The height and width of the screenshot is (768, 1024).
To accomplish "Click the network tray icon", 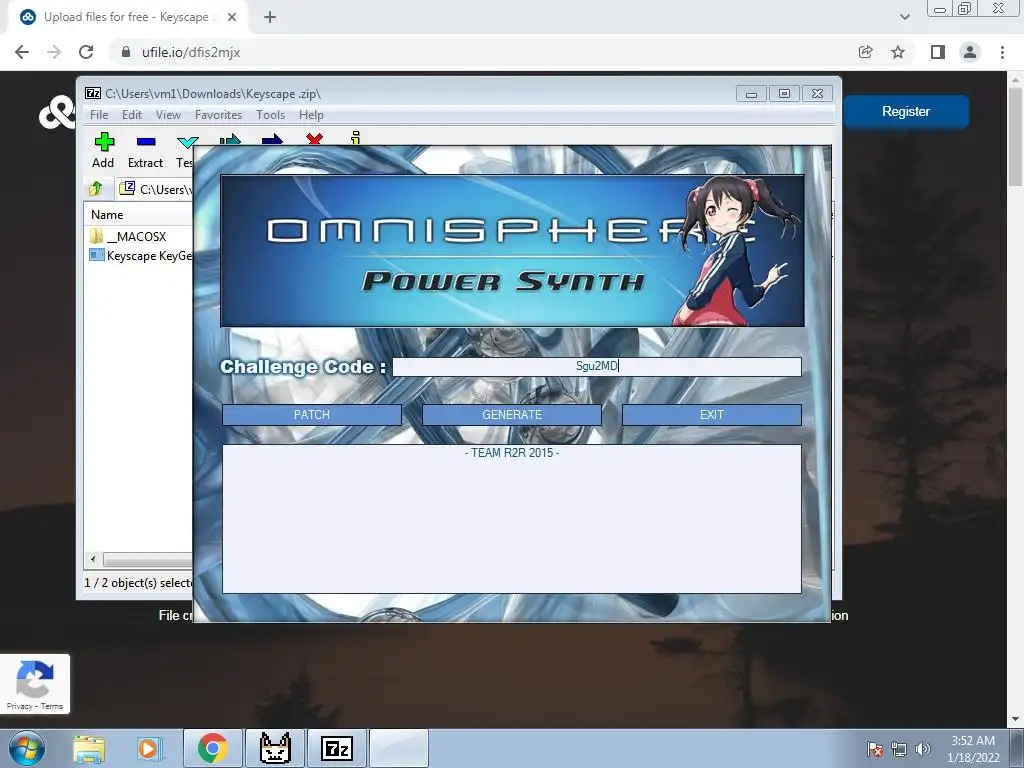I will pyautogui.click(x=899, y=749).
